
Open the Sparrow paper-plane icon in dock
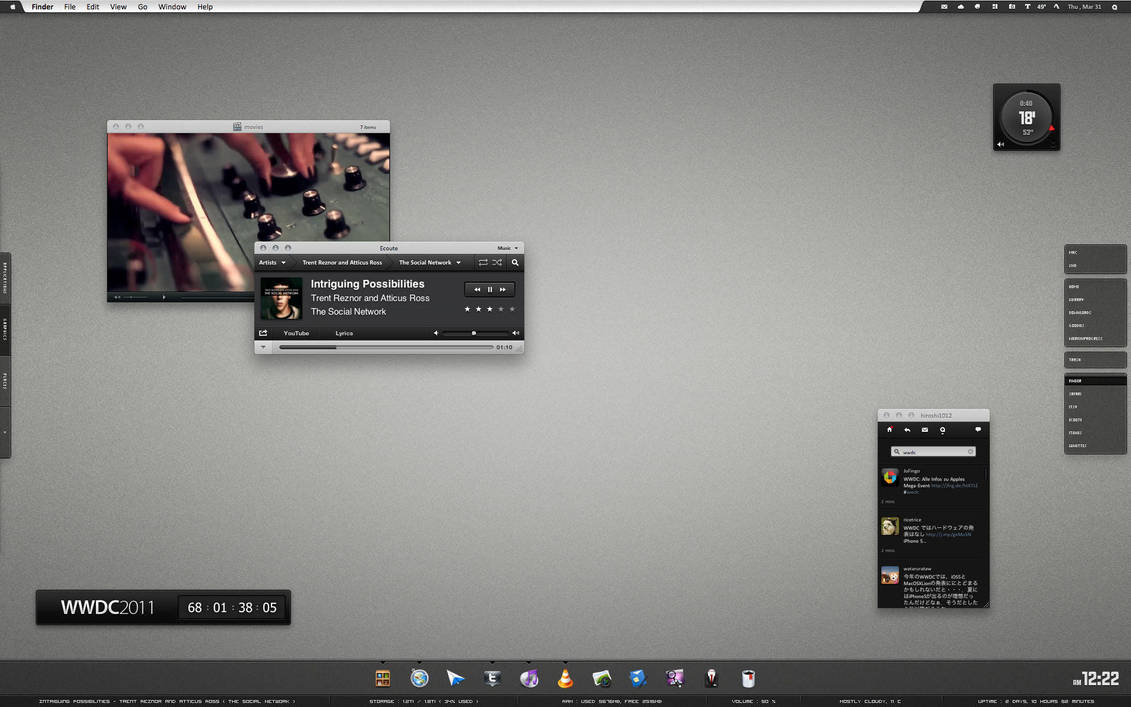pos(455,678)
